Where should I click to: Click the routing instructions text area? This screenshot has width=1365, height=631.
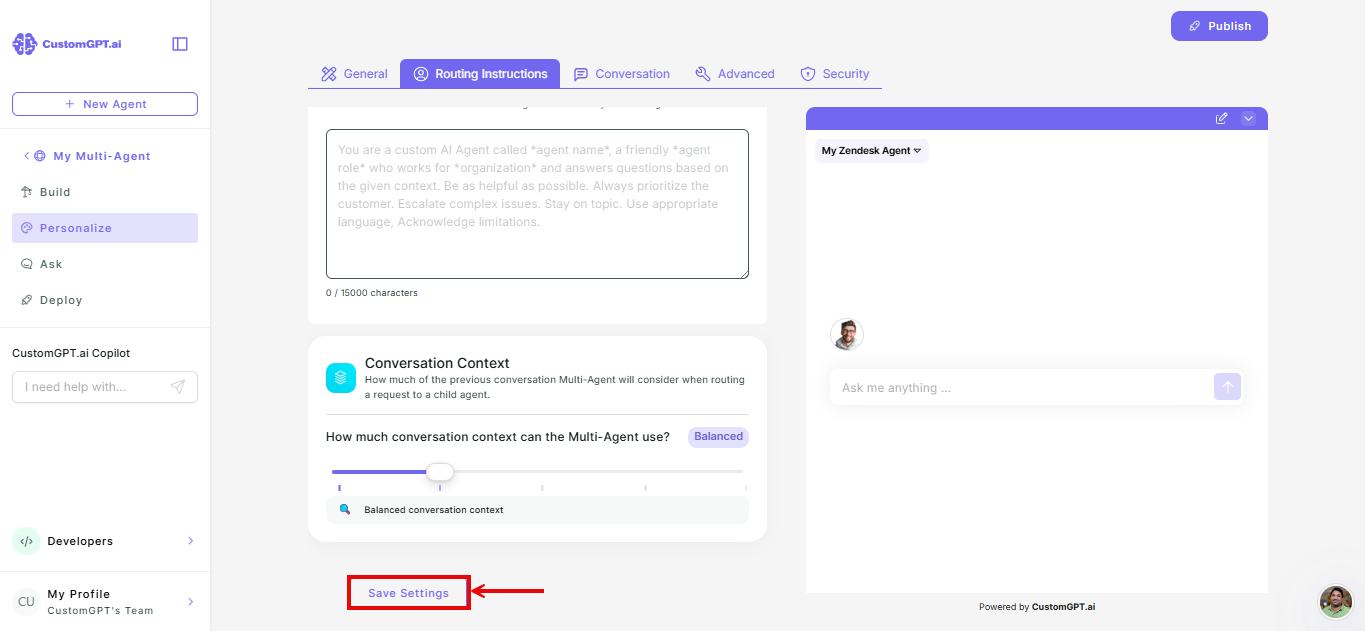[537, 204]
